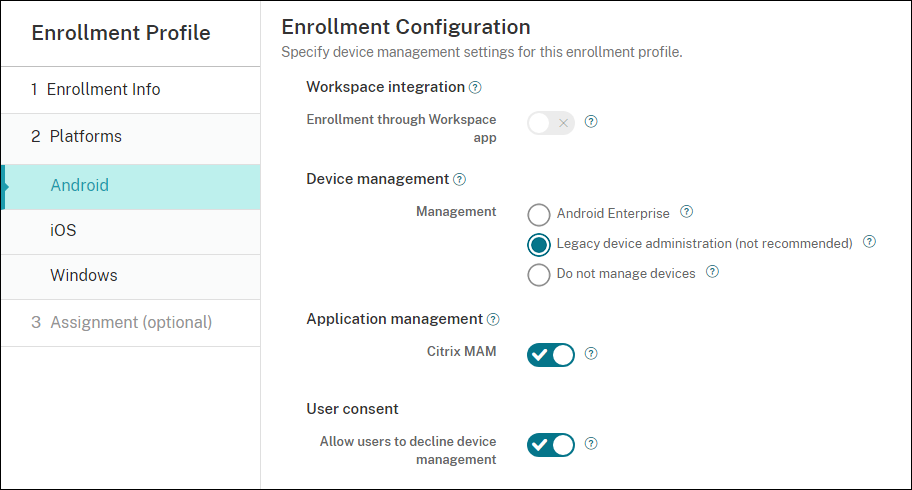Switch to the iOS platform
The image size is (912, 490).
63,230
